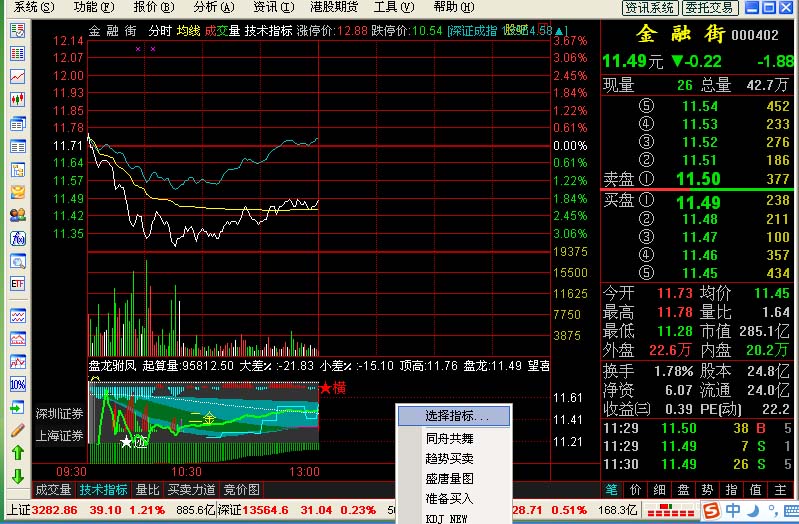Screen dimensions: 799x524
Task: Click the 10% icon in sidebar
Action: (18, 384)
